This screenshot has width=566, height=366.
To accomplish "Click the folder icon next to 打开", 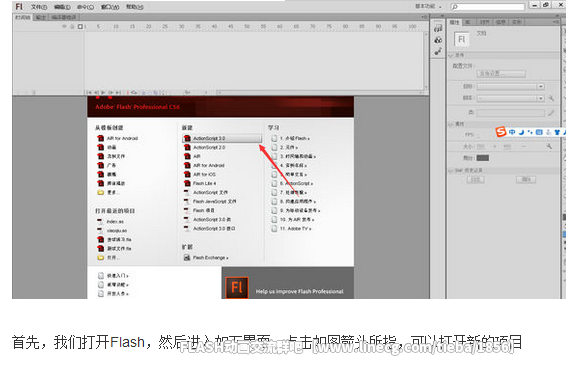I will [100, 257].
